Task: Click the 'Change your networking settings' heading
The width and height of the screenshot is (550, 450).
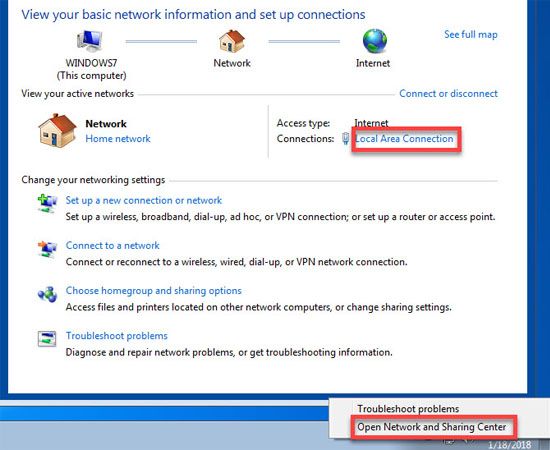Action: click(93, 180)
